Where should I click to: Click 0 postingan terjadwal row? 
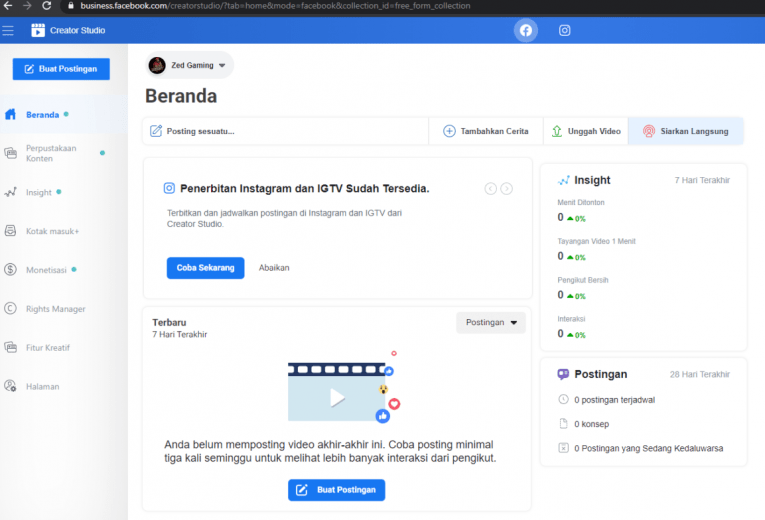pos(606,400)
